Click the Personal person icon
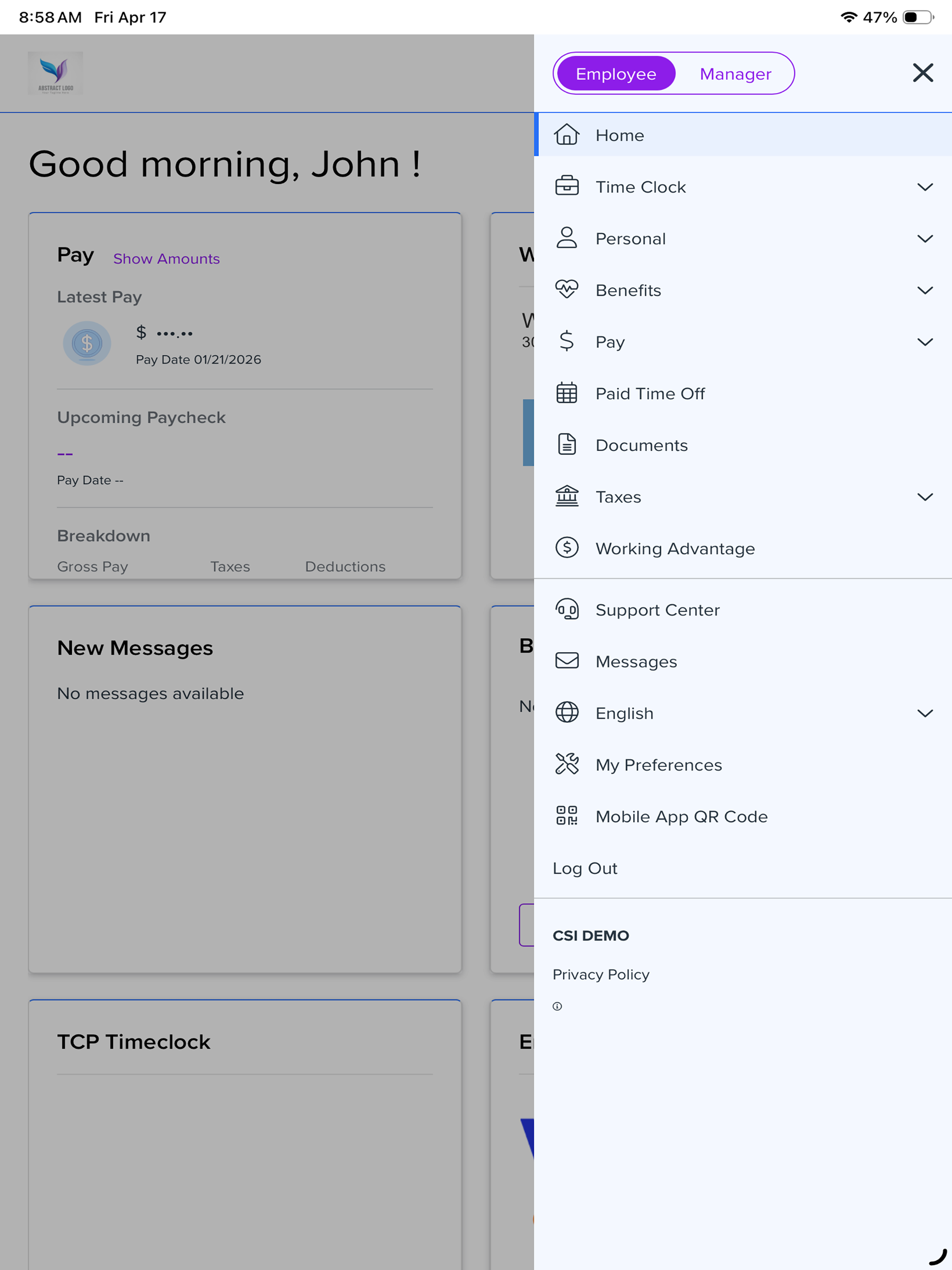952x1270 pixels. point(566,238)
